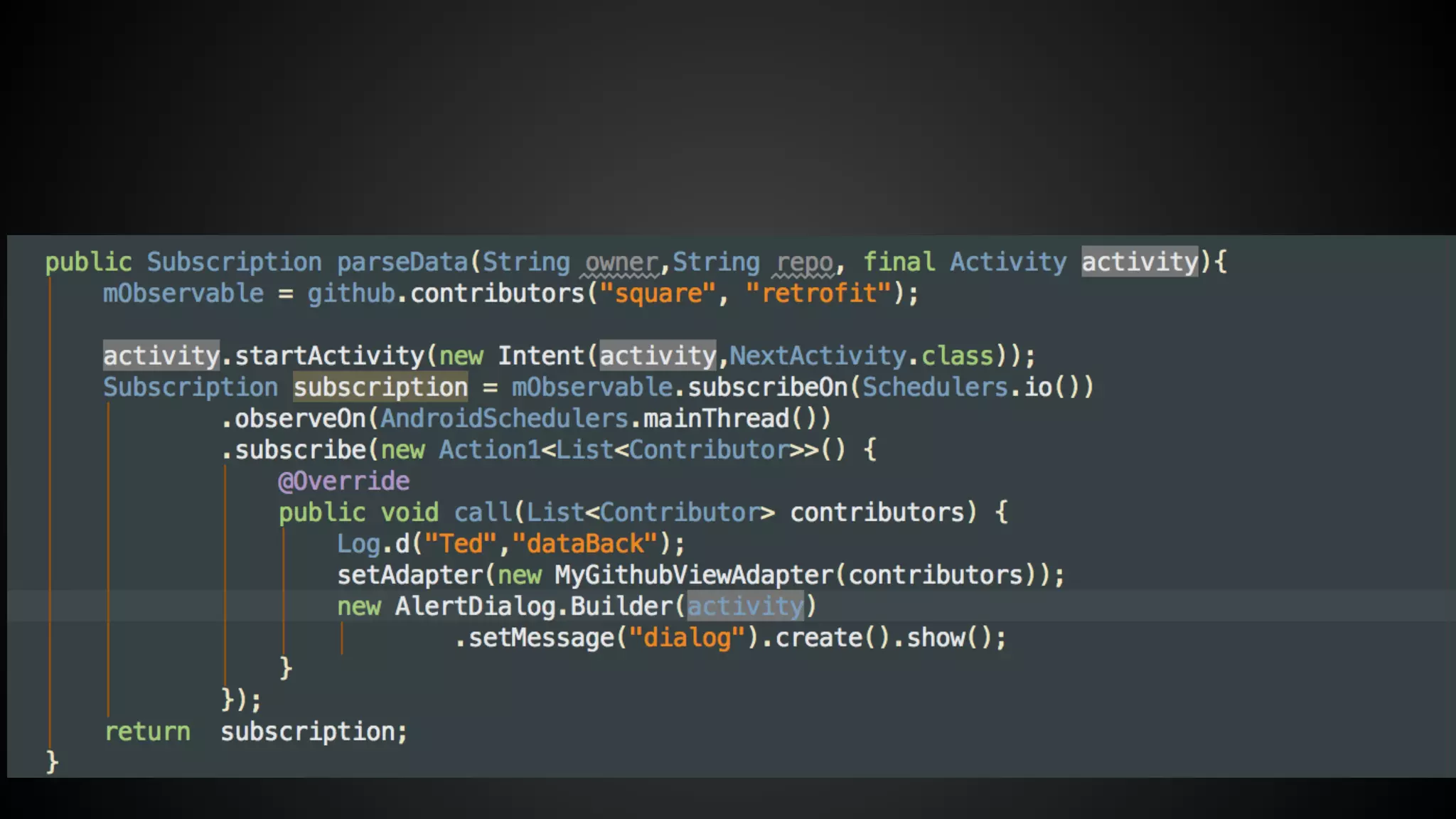Image resolution: width=1456 pixels, height=819 pixels.
Task: Click the Action1 type name
Action: pos(488,450)
